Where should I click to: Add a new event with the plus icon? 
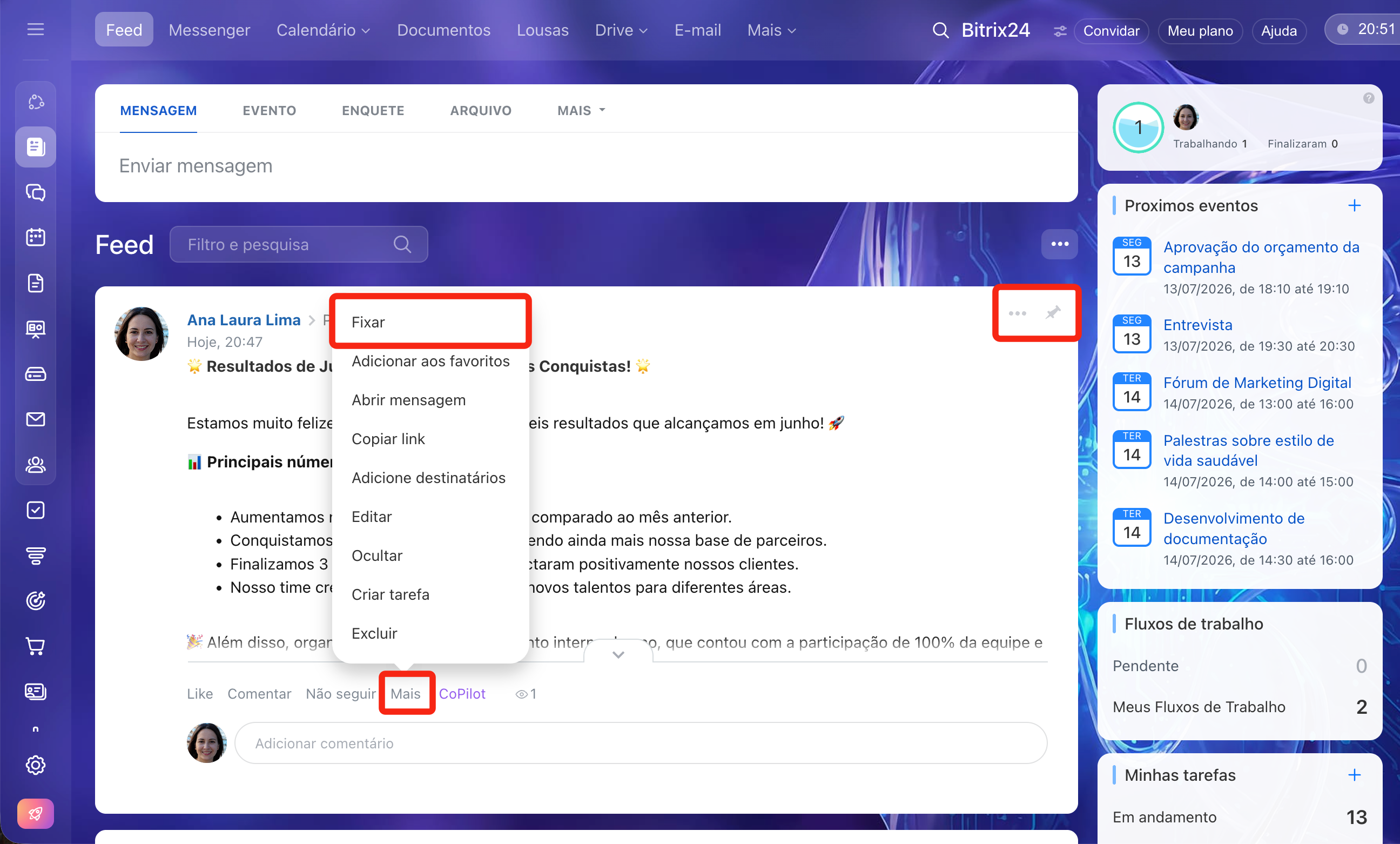[x=1355, y=206]
